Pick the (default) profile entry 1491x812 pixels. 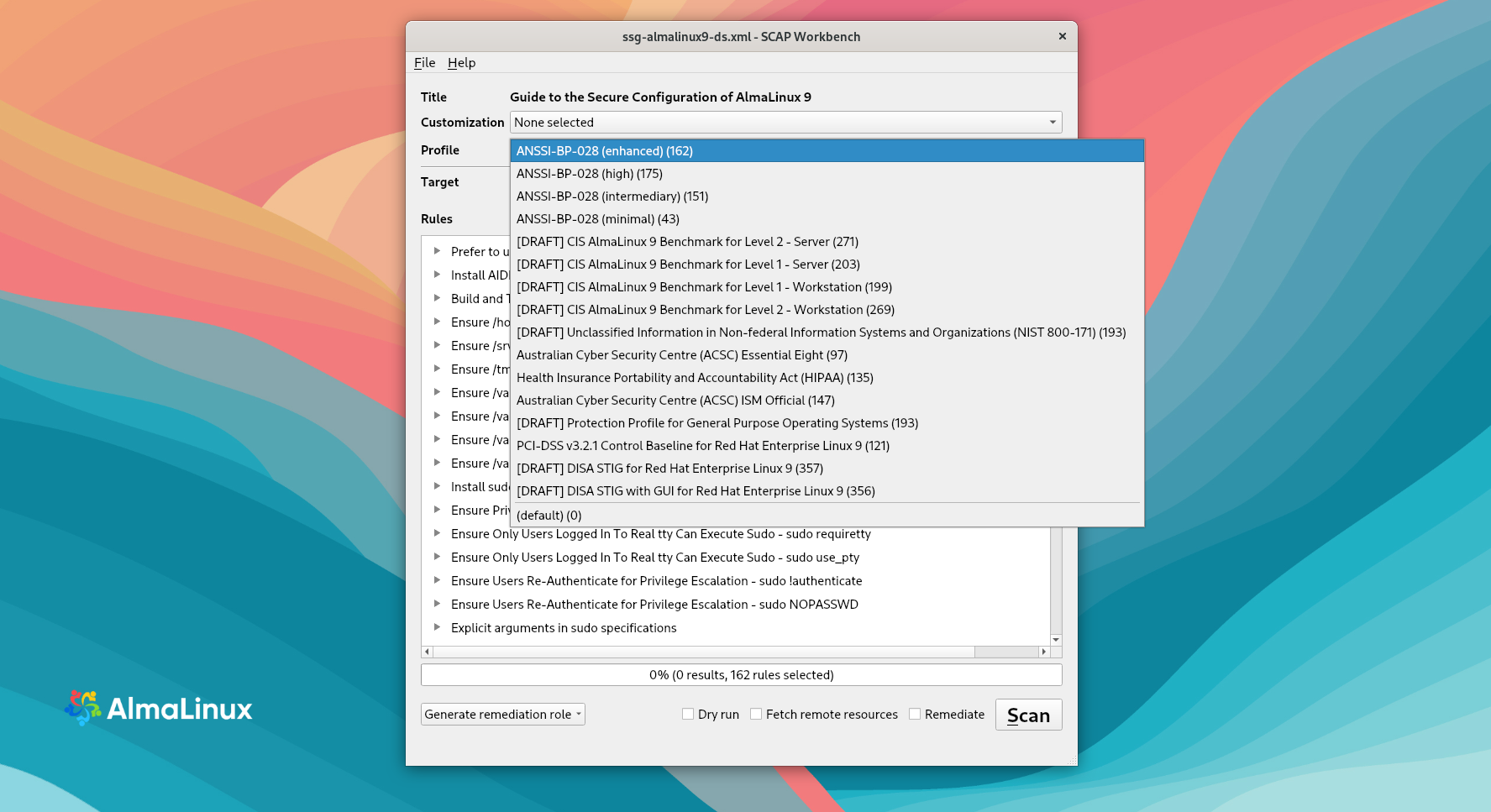point(549,516)
